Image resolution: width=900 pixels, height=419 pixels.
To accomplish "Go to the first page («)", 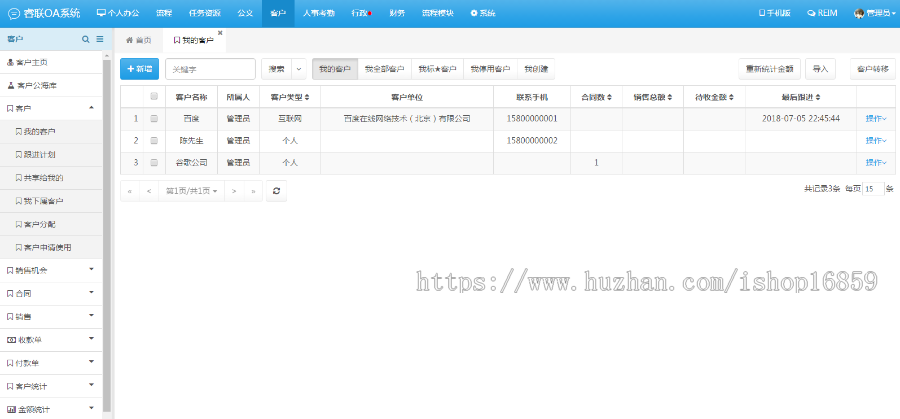I will pos(130,191).
